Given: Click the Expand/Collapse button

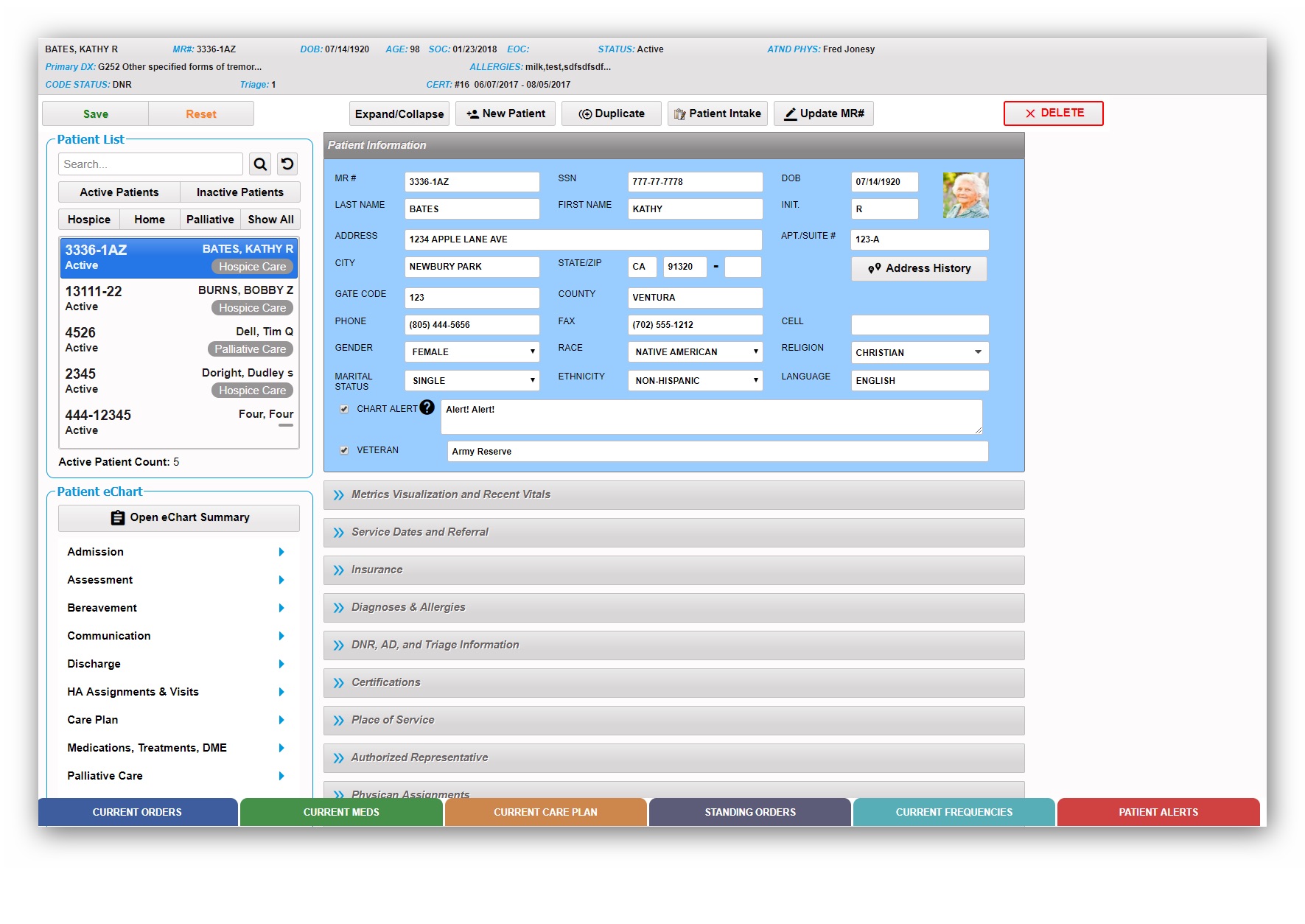Looking at the screenshot, I should click(x=399, y=113).
